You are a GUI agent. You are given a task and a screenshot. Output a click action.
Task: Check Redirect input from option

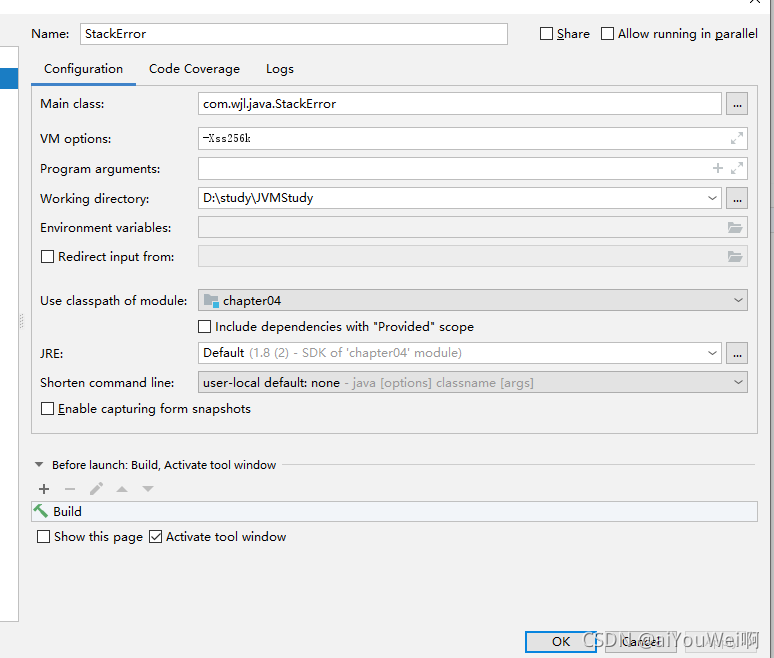click(x=47, y=257)
